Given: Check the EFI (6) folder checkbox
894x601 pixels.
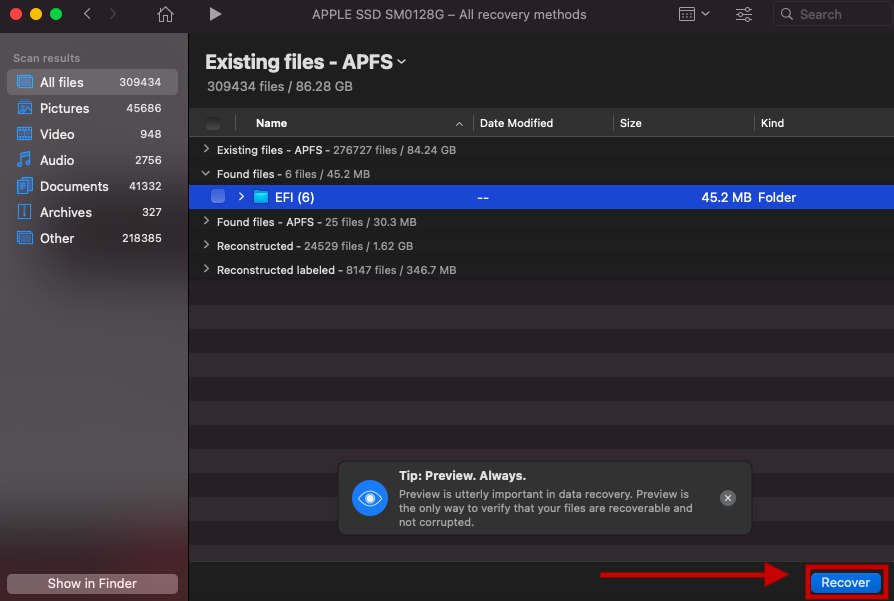Looking at the screenshot, I should [x=218, y=196].
